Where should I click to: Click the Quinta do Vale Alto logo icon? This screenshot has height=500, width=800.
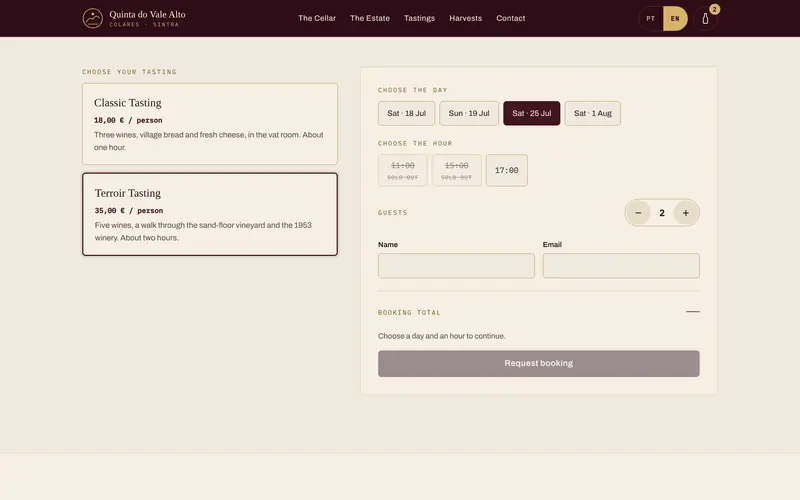pyautogui.click(x=92, y=18)
